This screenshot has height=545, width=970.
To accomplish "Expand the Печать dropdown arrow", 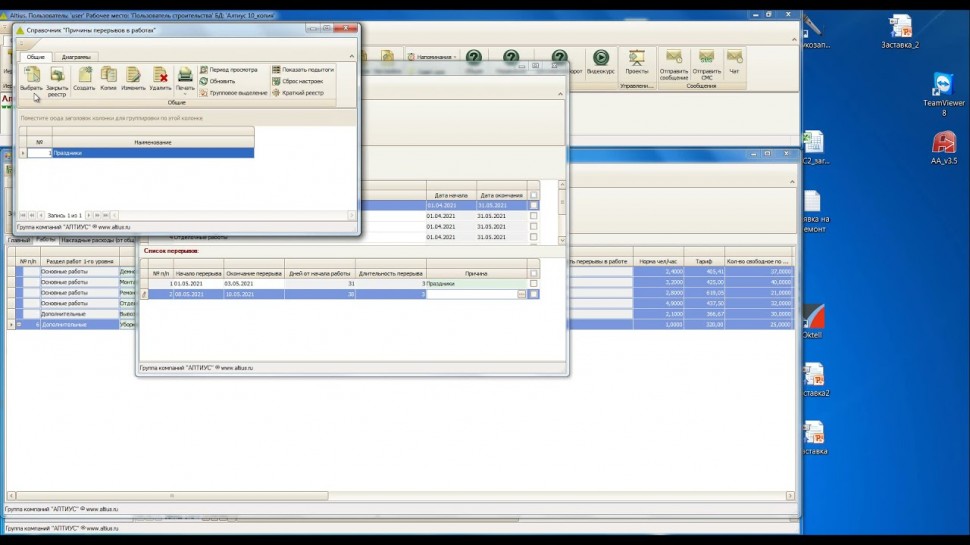I will point(185,95).
